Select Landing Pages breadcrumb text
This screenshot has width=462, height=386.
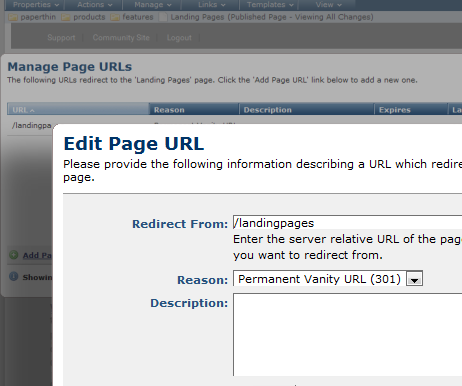[x=197, y=17]
